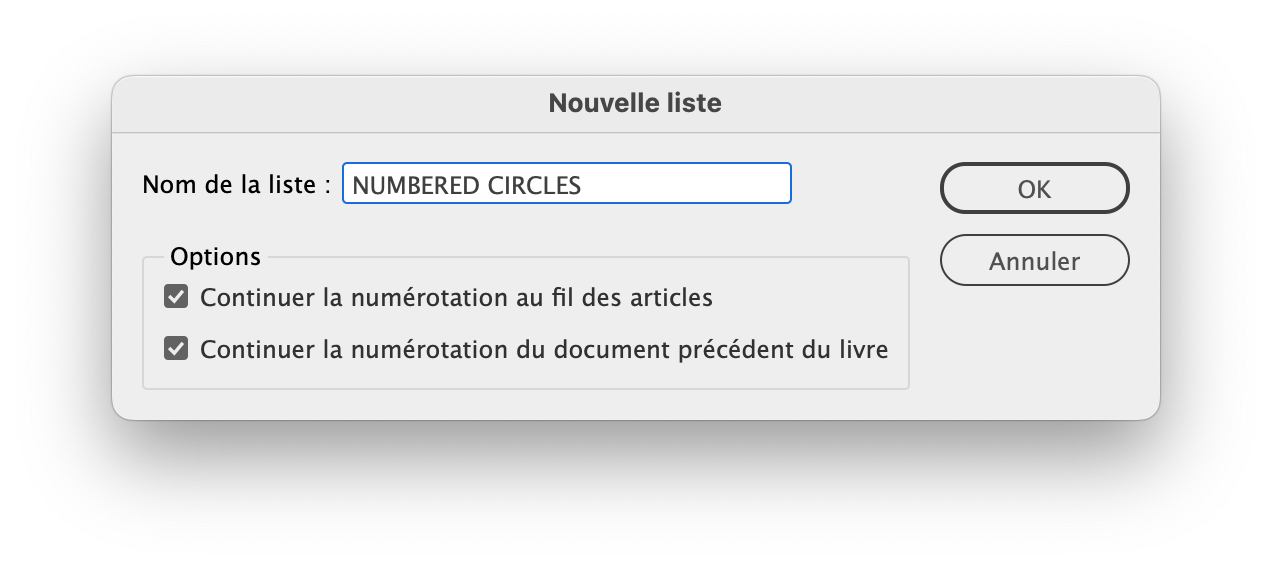Click the 'Options' group heading

pyautogui.click(x=215, y=257)
